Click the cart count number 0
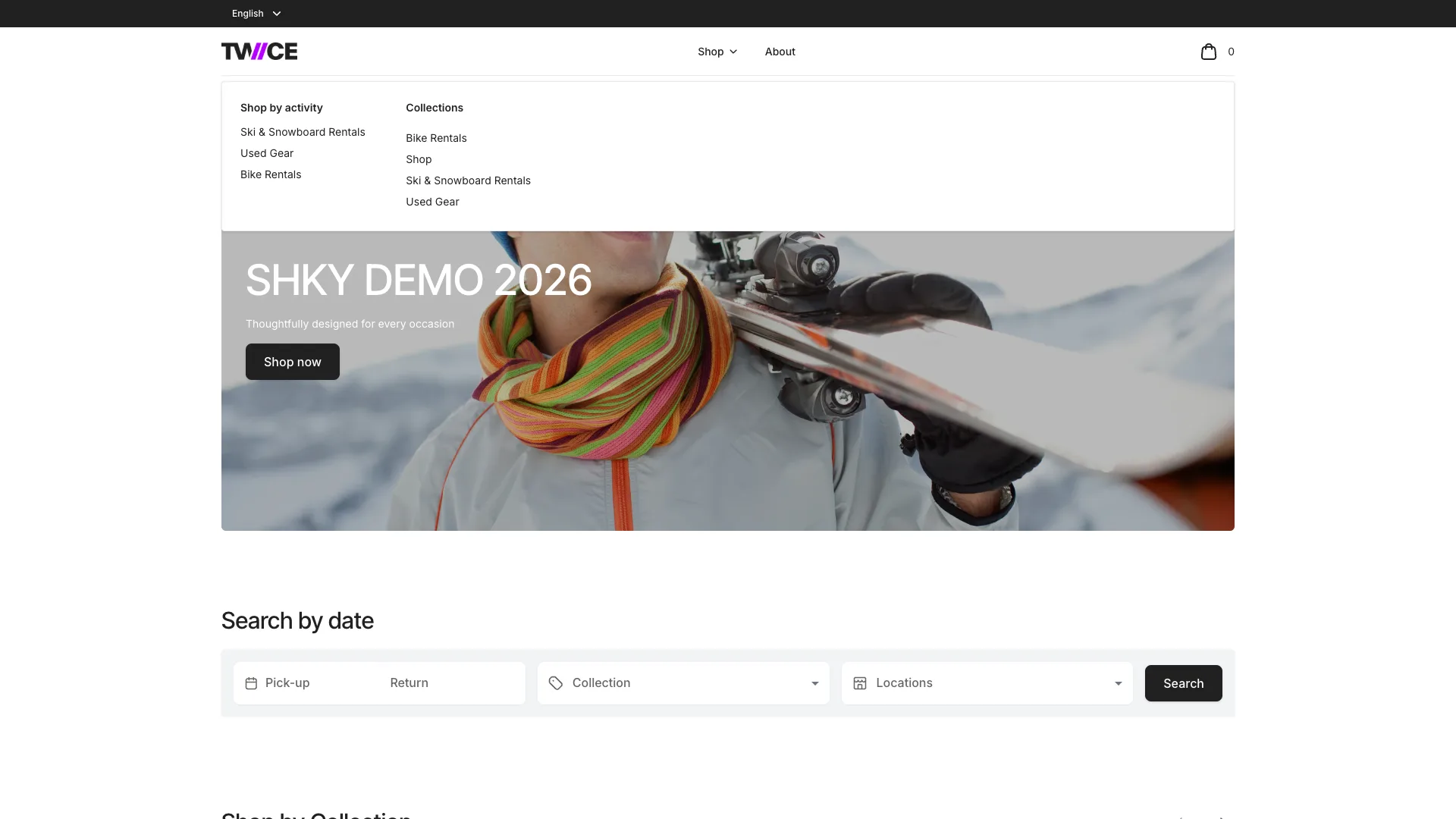Image resolution: width=1456 pixels, height=819 pixels. [x=1231, y=52]
